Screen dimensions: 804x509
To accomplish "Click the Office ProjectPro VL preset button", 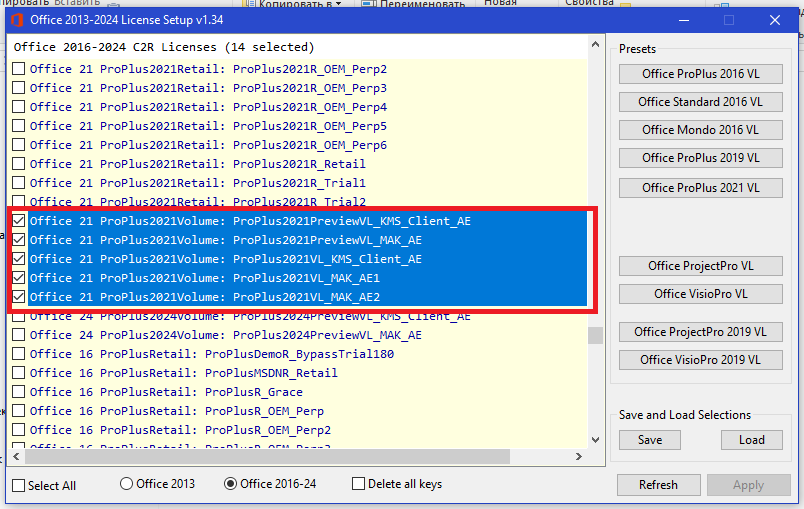I will 700,266.
